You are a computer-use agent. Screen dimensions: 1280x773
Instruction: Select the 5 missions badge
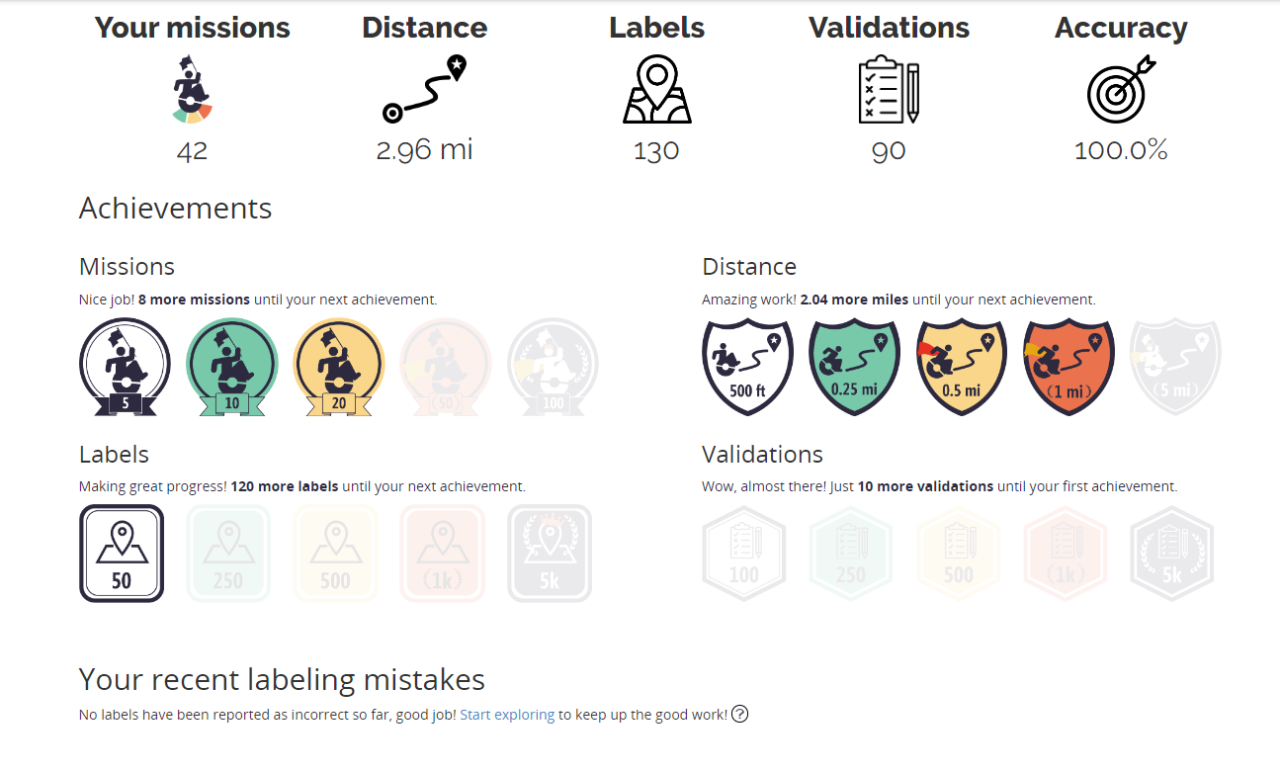[x=125, y=367]
